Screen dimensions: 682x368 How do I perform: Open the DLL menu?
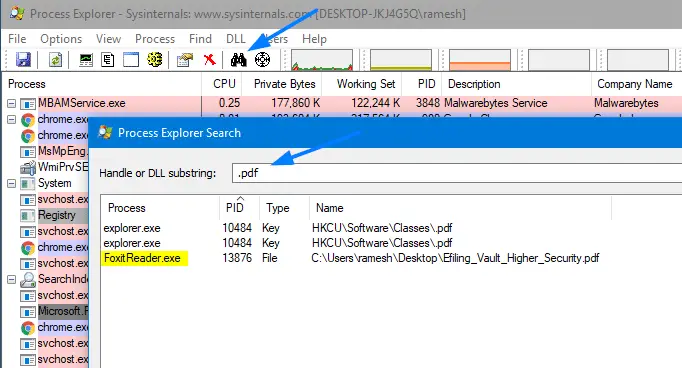click(x=236, y=39)
